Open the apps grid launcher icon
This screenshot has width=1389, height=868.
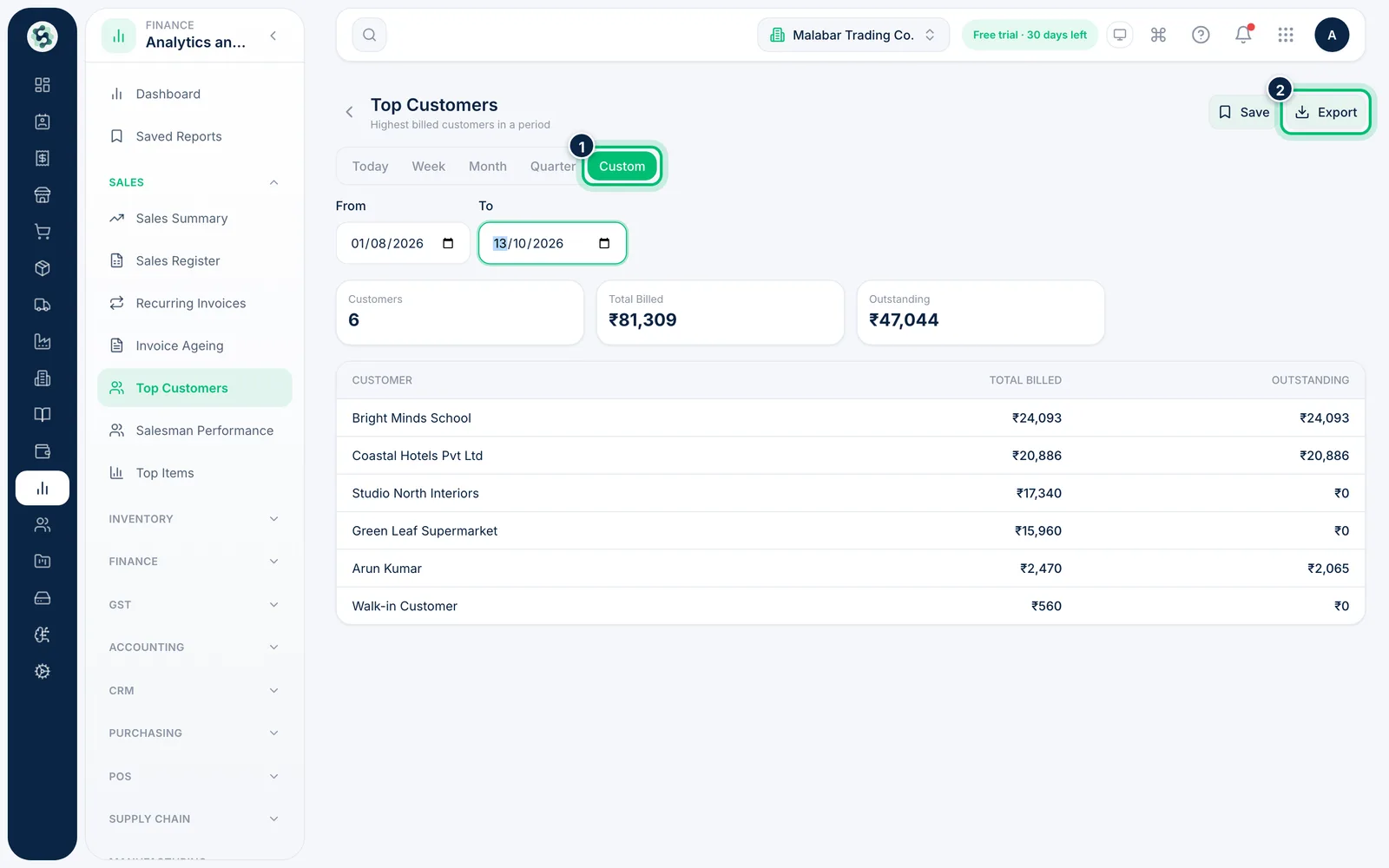(1286, 35)
